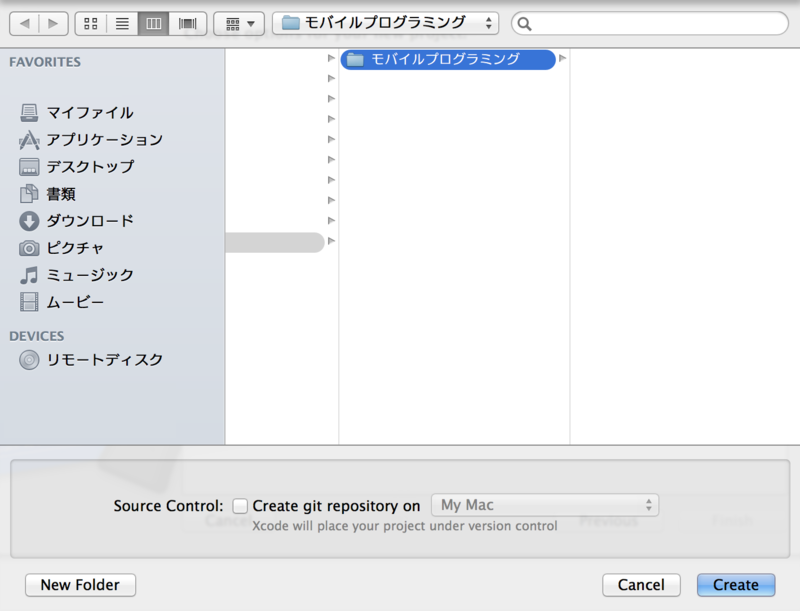This screenshot has height=611, width=800.
Task: Select the モバイルプログラミング folder in column
Action: pos(448,59)
